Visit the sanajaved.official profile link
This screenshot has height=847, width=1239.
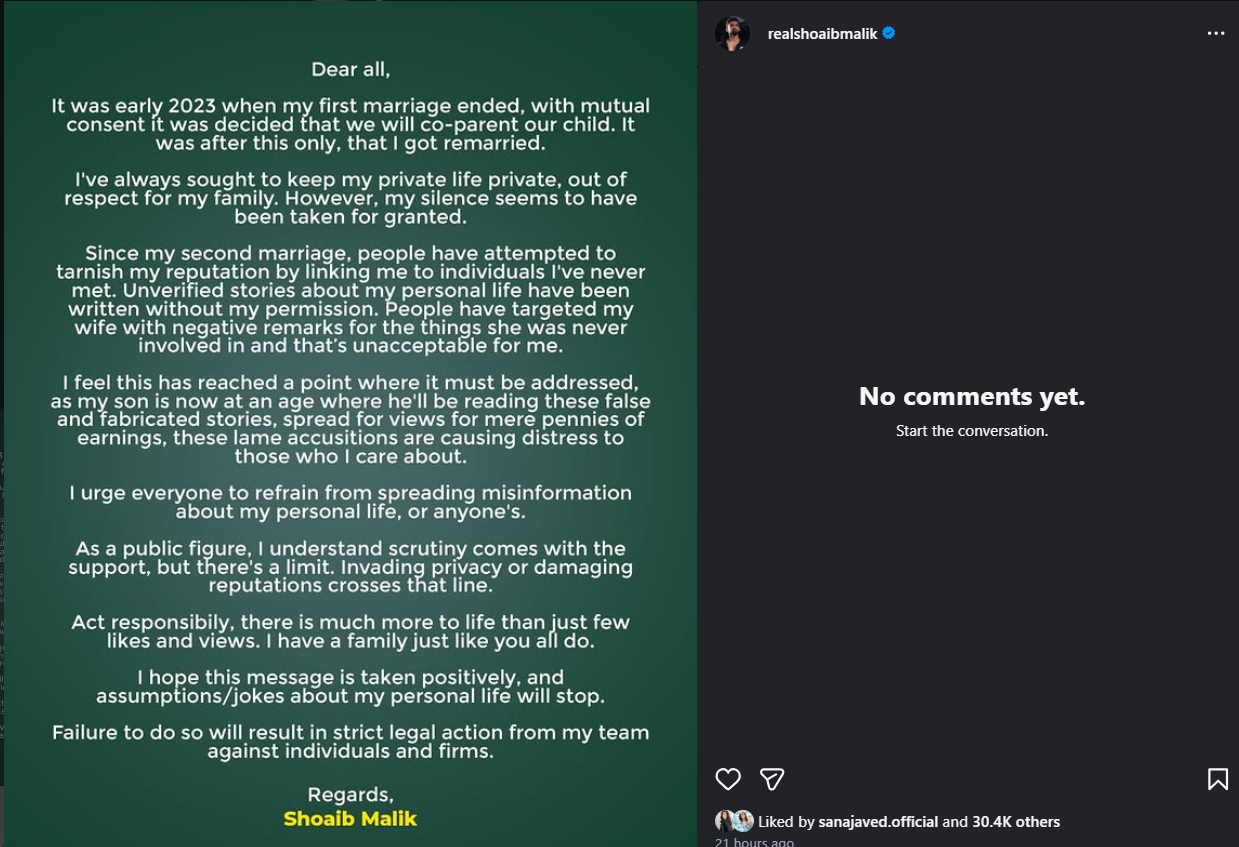878,822
